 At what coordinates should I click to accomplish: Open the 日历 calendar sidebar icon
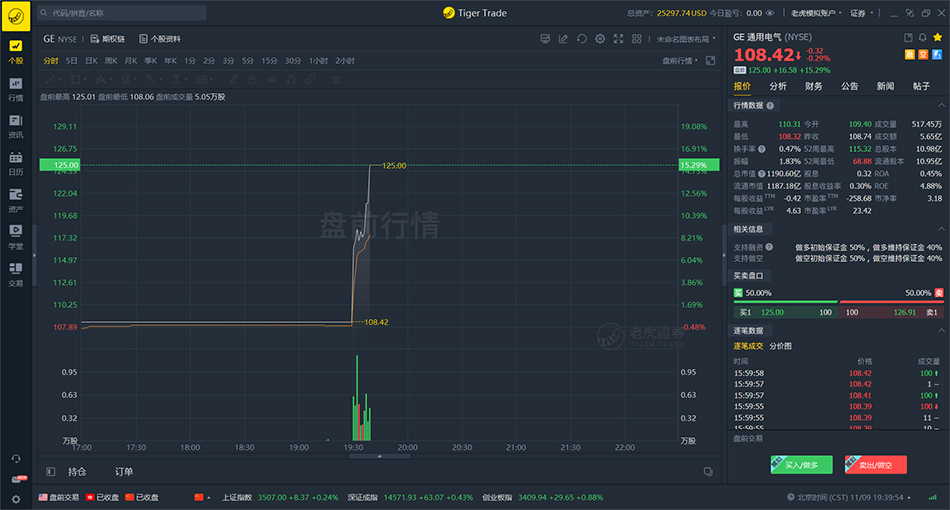[x=16, y=164]
